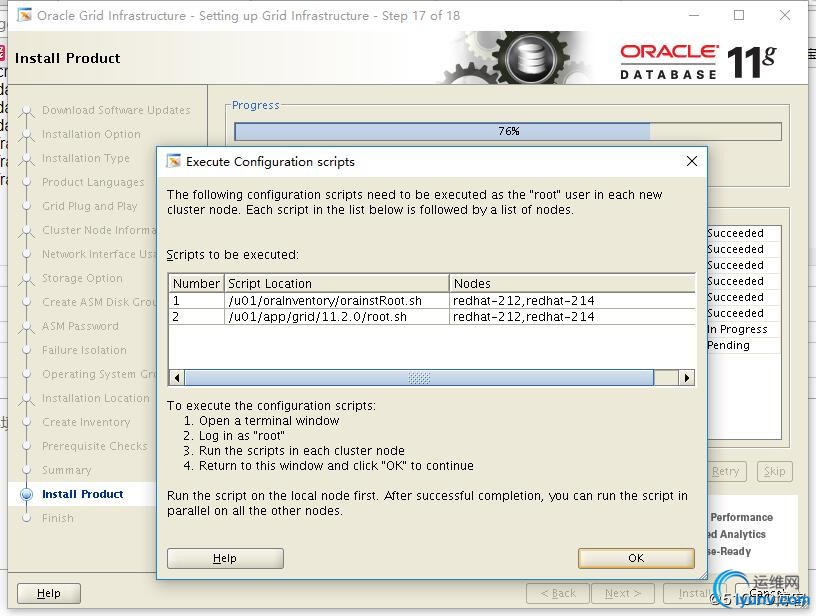Click the horizontal scrollbar thumb in scripts table
Viewport: 816px width, 616px height.
click(x=419, y=378)
